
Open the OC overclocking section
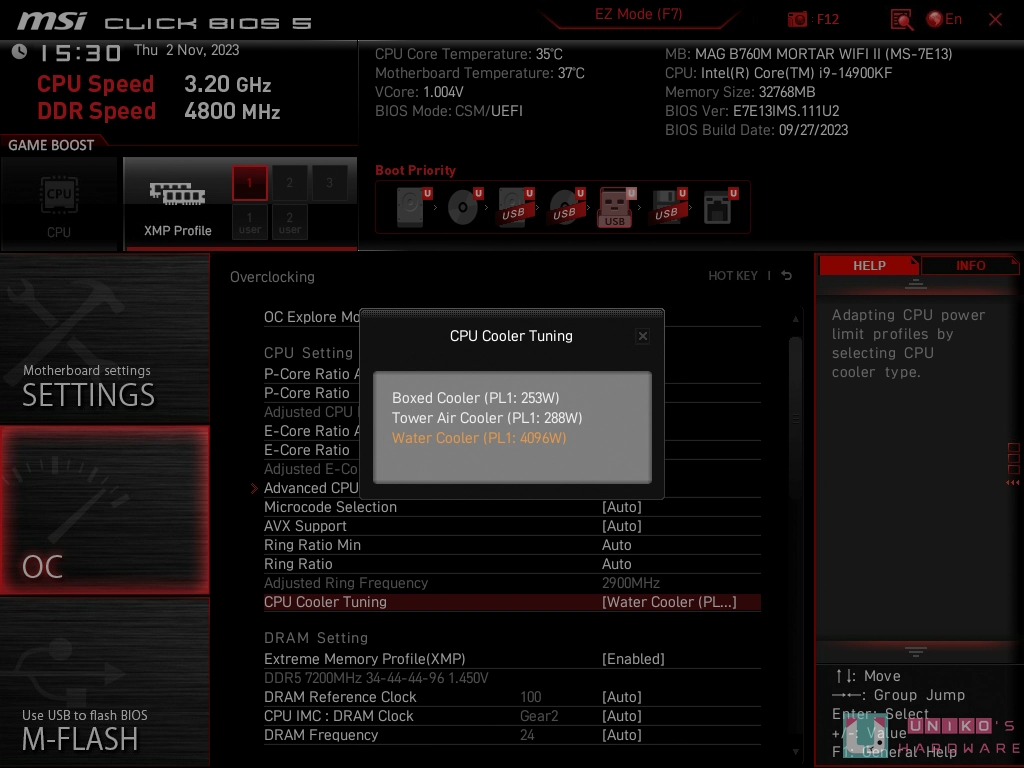click(x=104, y=510)
